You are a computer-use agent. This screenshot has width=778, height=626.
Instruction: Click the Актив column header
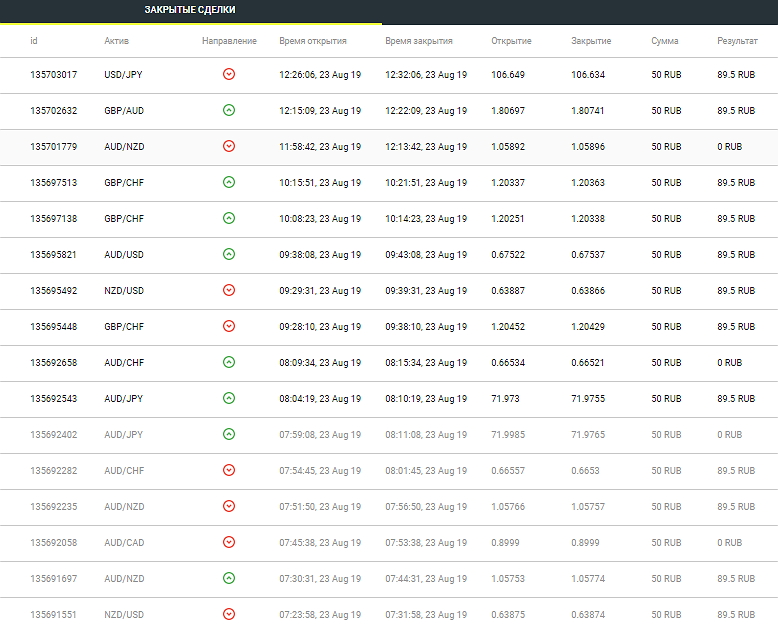point(117,41)
